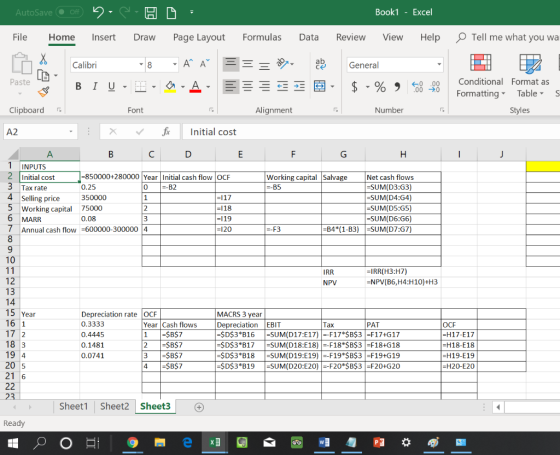Switch to the Formulas tab
Viewport: 560px width, 455px height.
(262, 37)
